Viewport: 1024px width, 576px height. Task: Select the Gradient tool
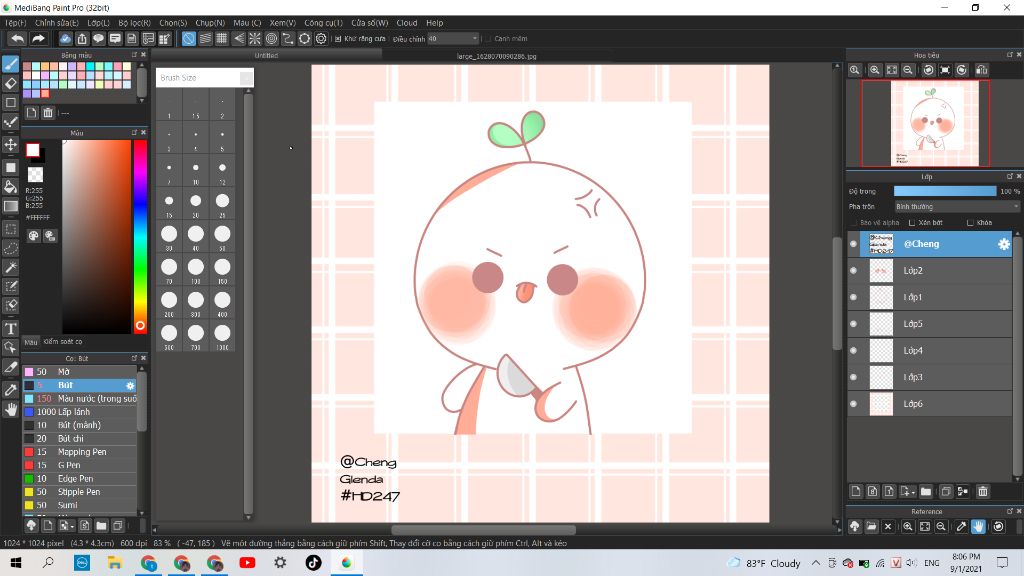click(x=10, y=206)
